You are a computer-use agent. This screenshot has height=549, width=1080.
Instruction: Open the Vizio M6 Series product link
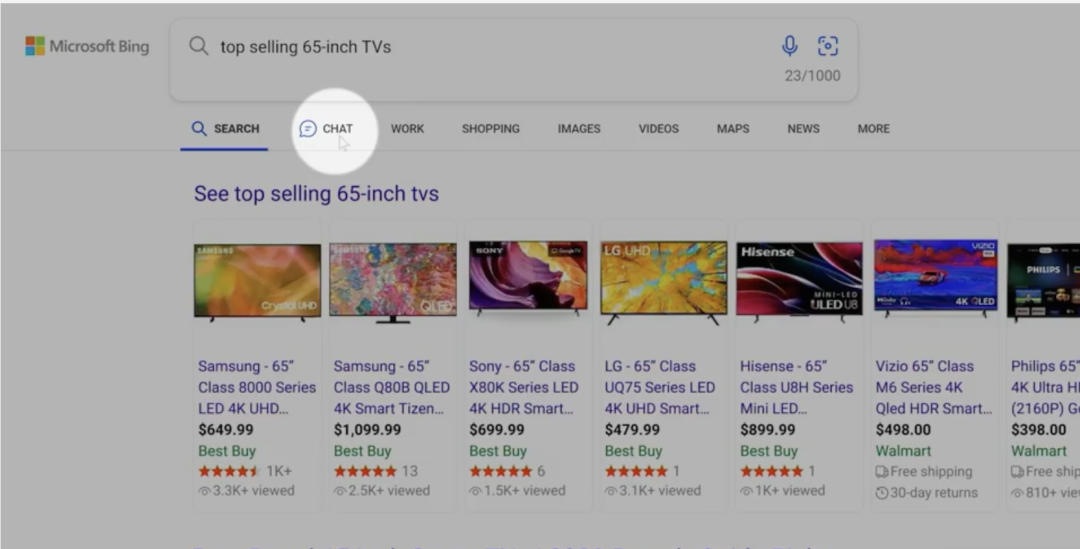tap(934, 387)
